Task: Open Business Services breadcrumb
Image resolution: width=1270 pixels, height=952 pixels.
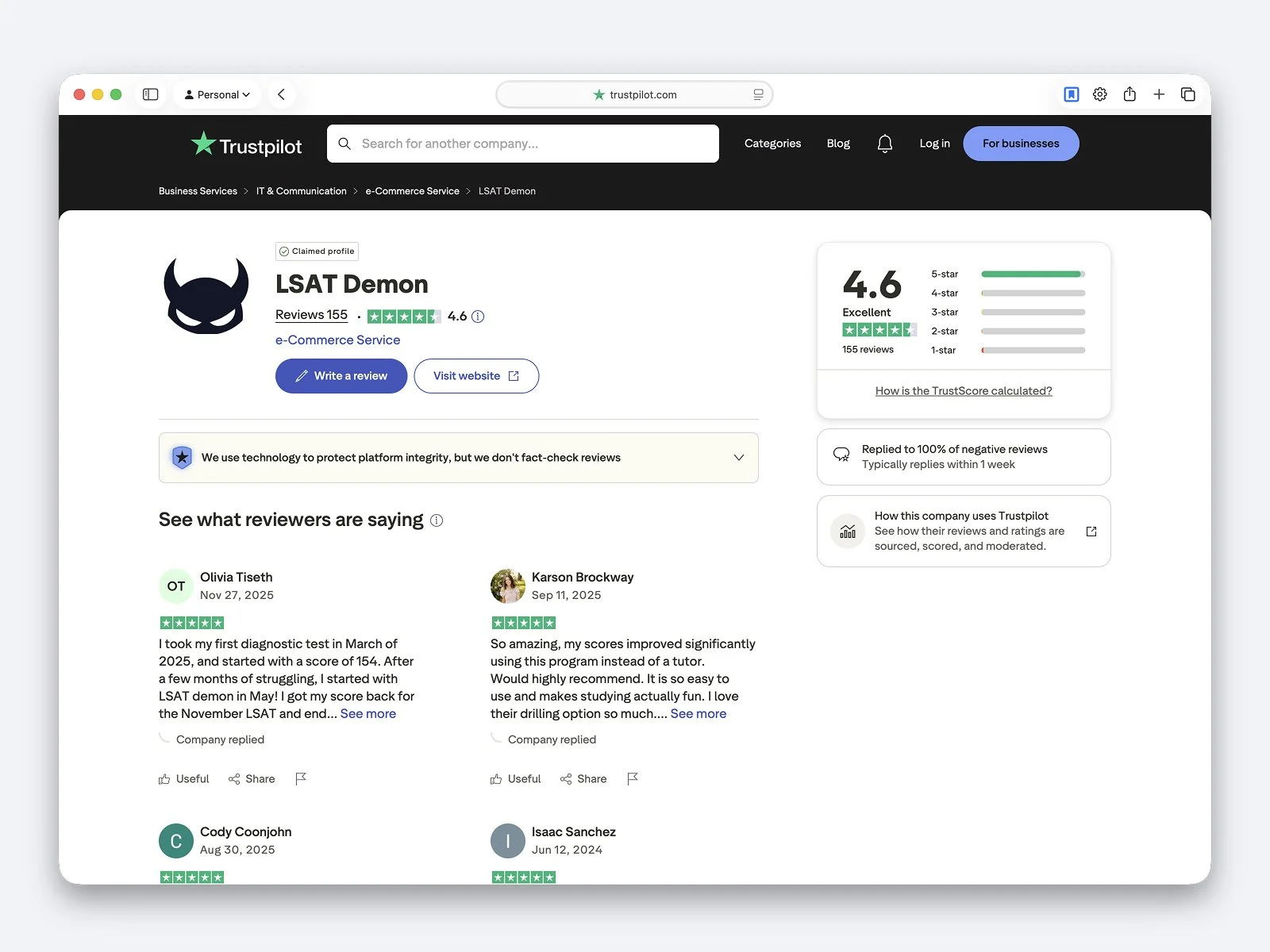Action: coord(198,191)
